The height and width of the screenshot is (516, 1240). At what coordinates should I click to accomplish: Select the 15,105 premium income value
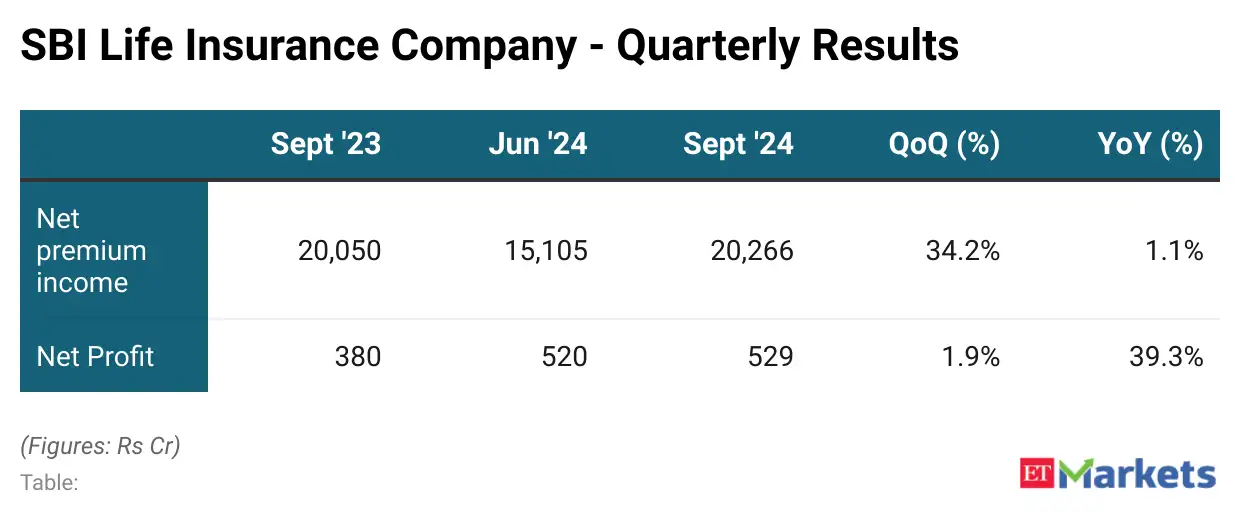545,251
